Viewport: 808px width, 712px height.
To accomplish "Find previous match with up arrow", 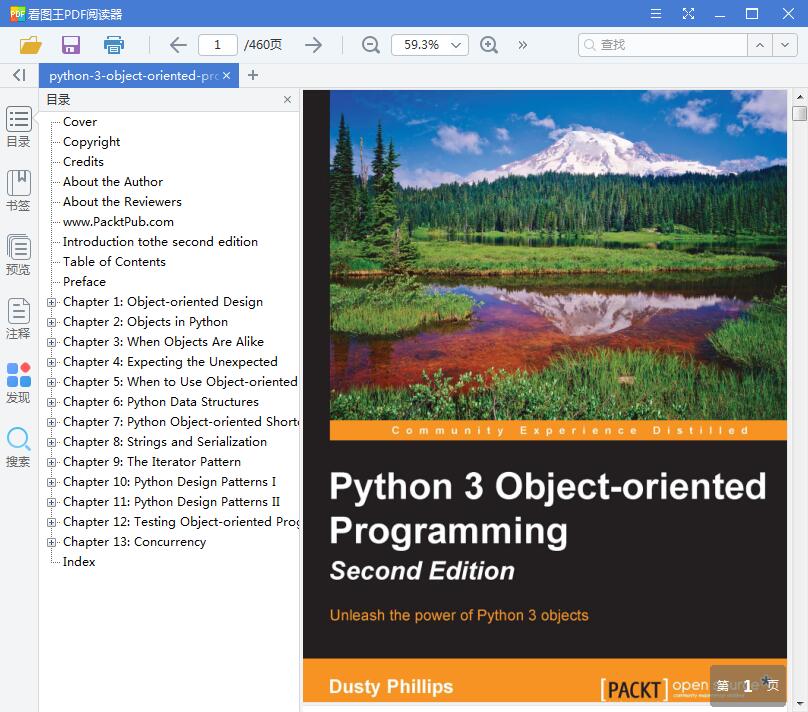I will (x=760, y=45).
